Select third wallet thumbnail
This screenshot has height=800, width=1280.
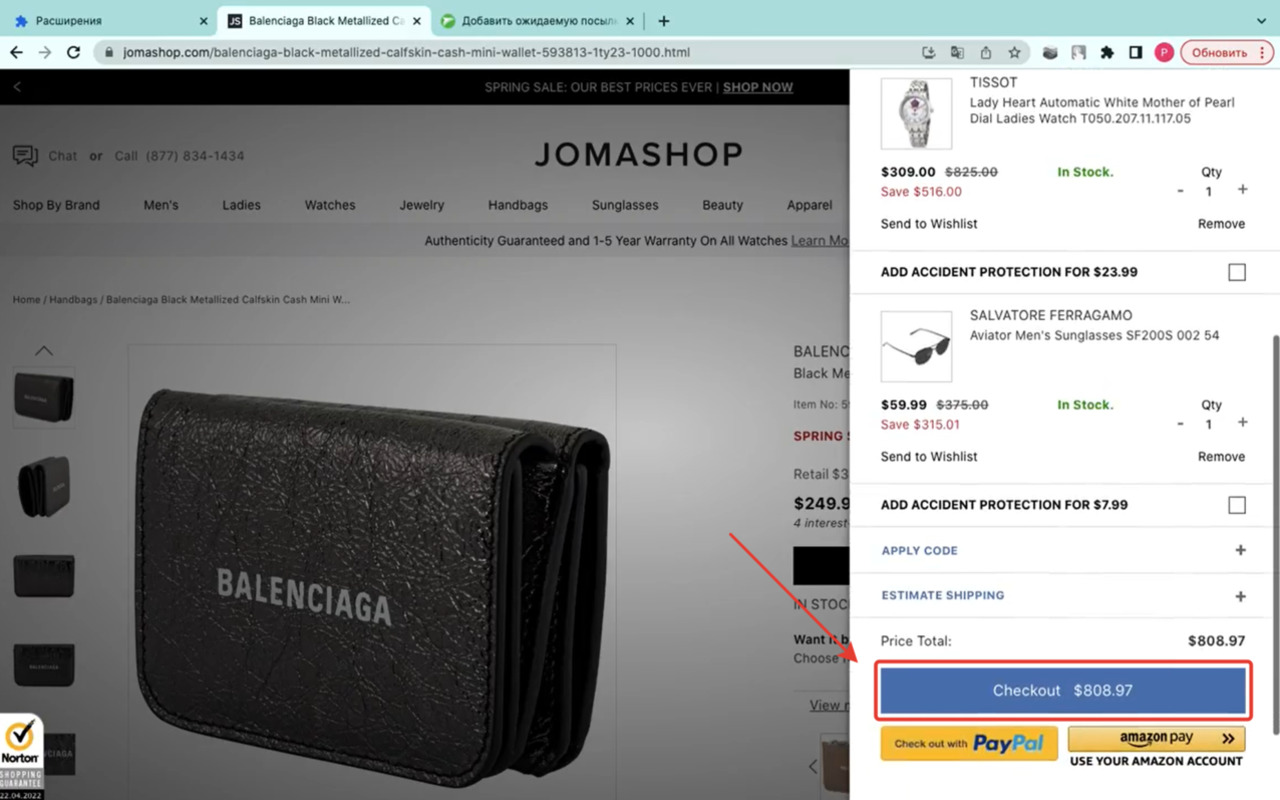43,575
